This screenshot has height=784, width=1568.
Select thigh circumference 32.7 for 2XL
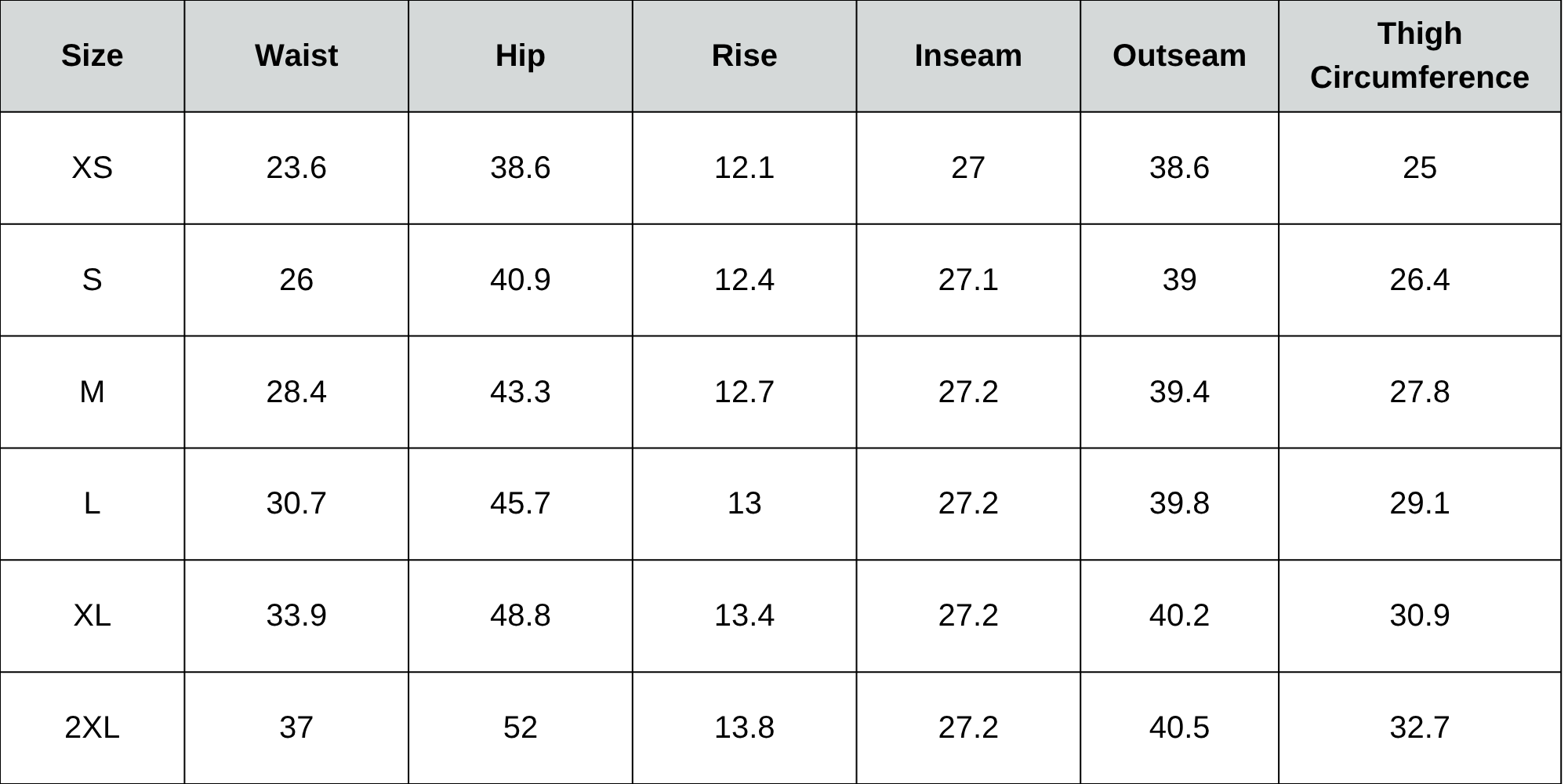coord(1419,728)
